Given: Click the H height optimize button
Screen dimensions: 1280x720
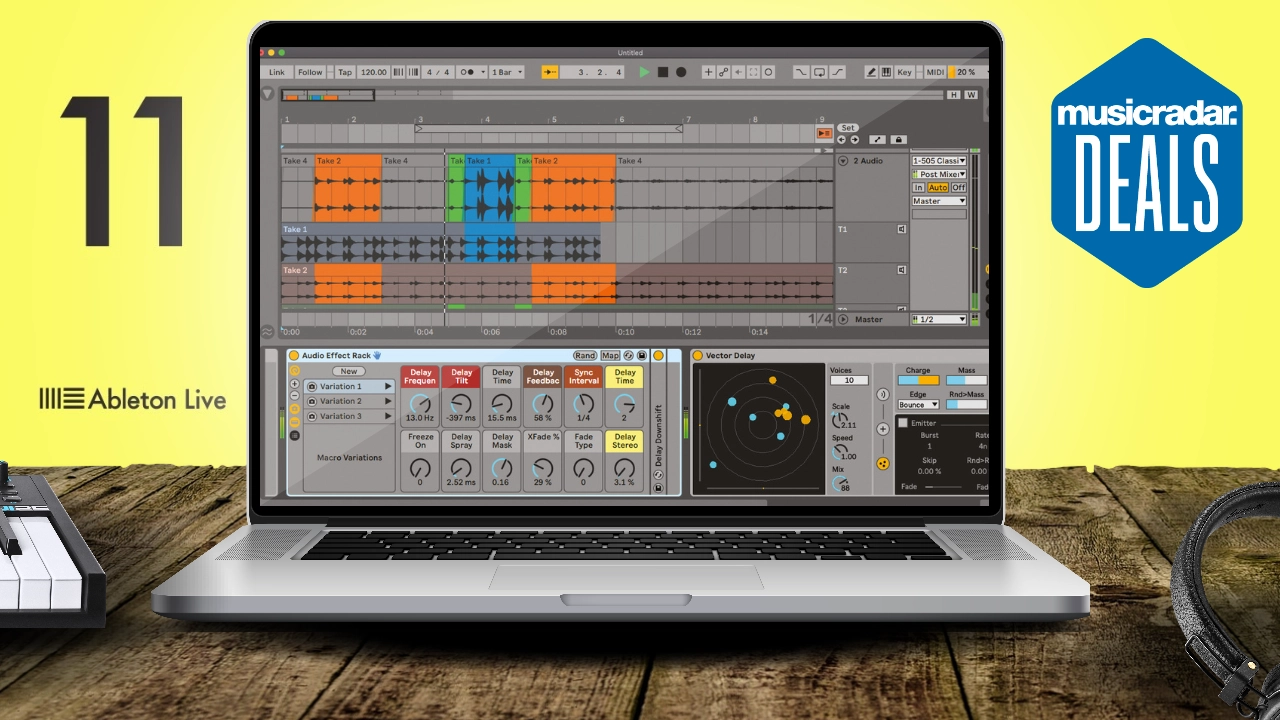Looking at the screenshot, I should pyautogui.click(x=953, y=95).
